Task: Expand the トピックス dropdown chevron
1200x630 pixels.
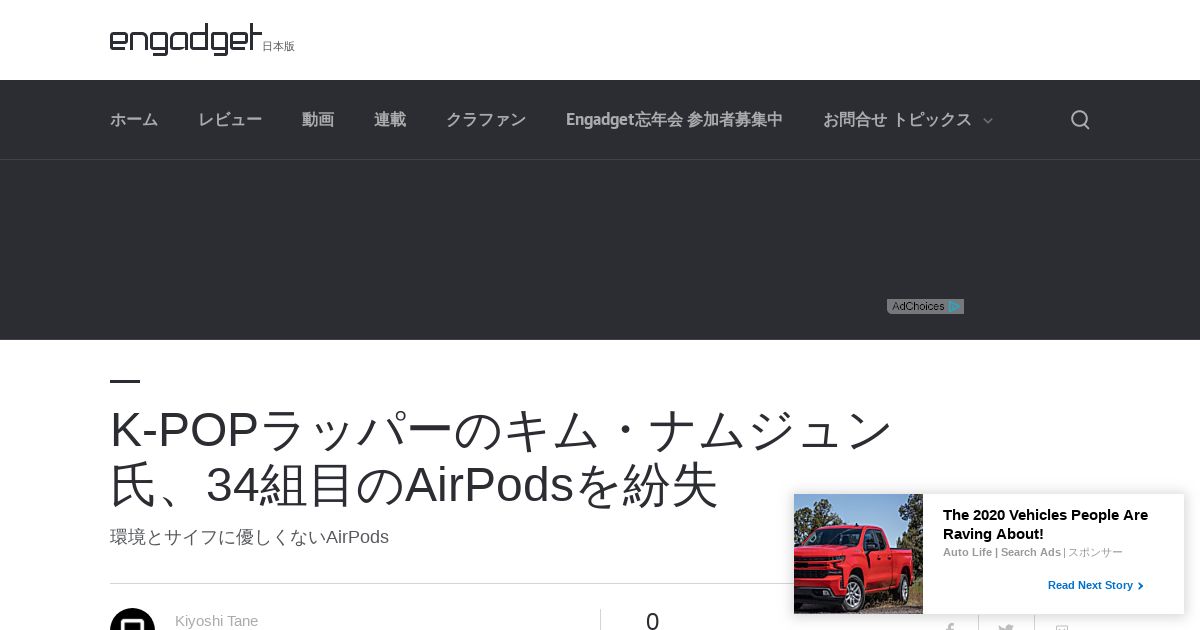Action: pos(988,121)
